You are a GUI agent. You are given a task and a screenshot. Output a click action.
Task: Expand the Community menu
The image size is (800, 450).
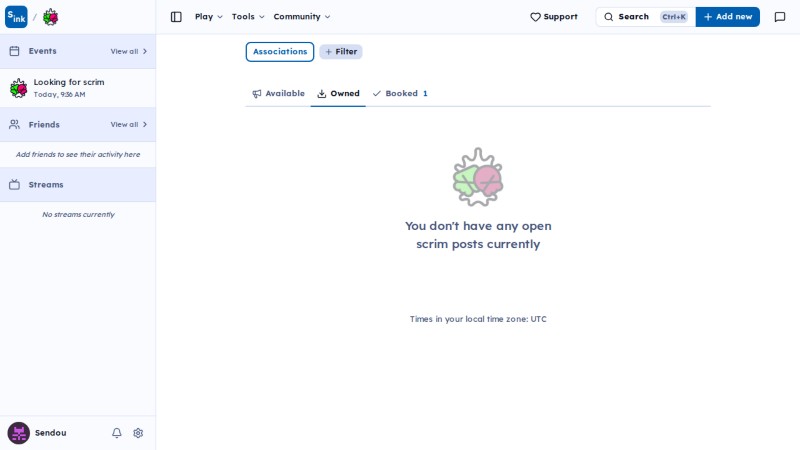pos(302,17)
